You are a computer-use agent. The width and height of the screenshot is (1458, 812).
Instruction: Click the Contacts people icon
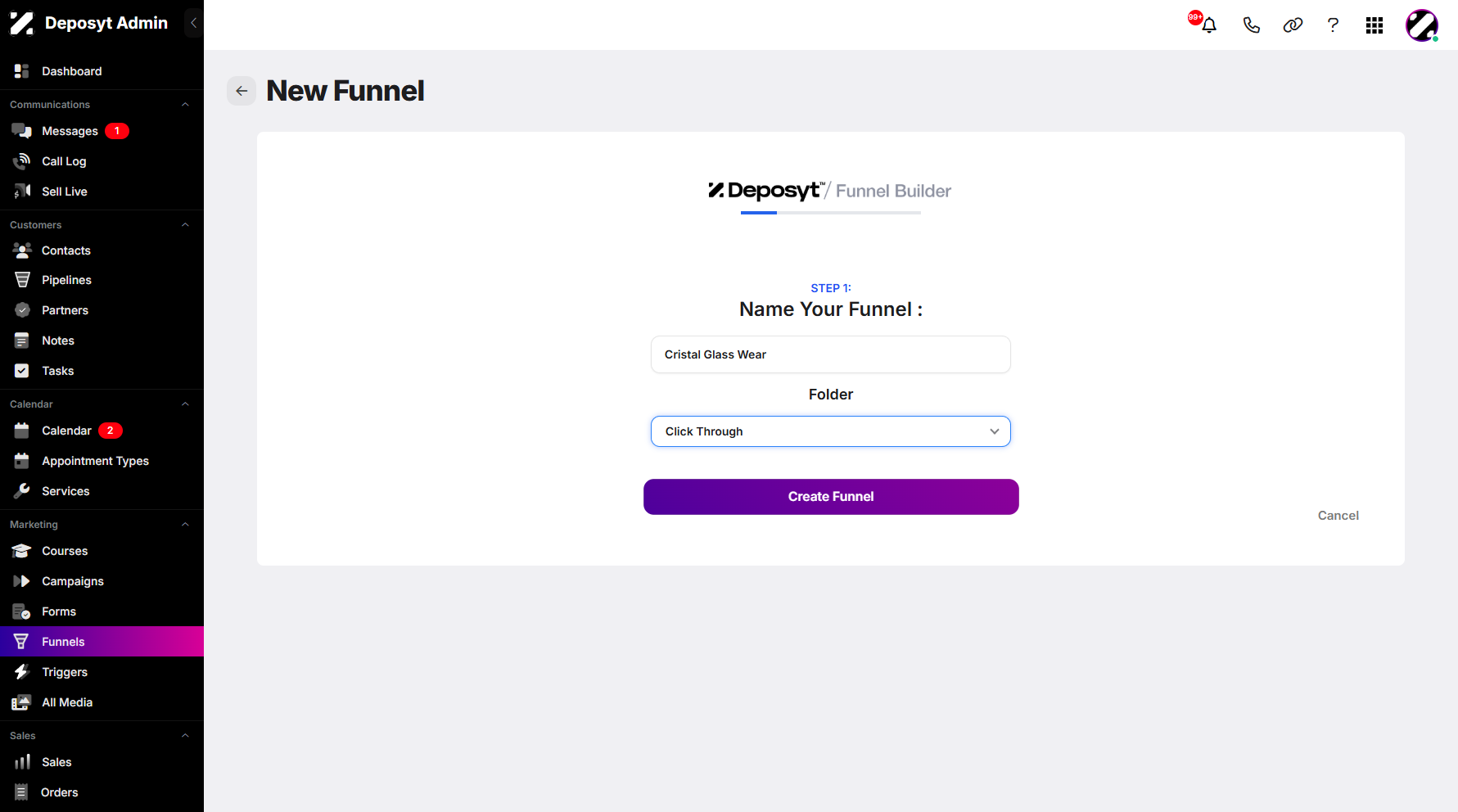[22, 250]
